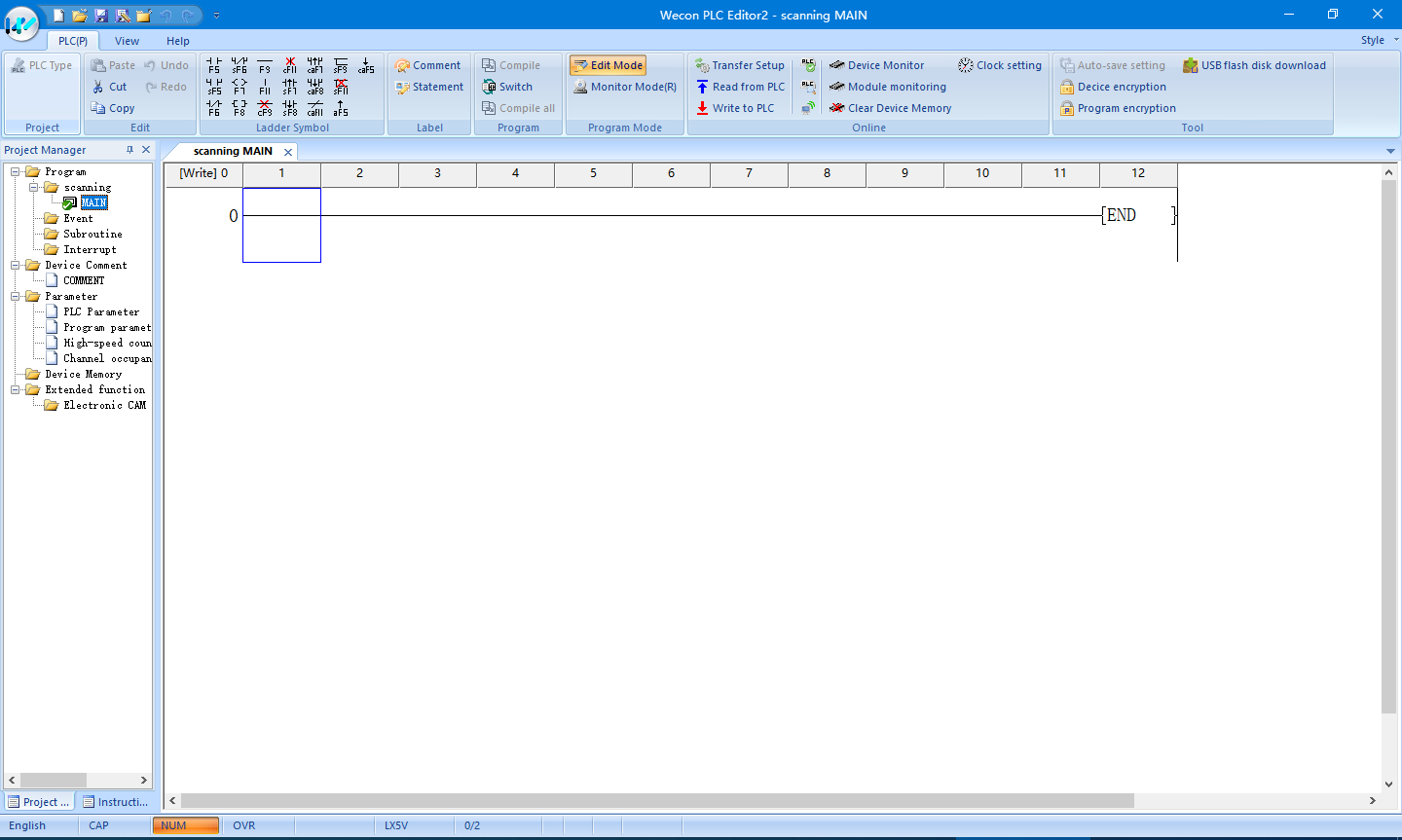Open the Help ribbon tab
Viewport: 1402px width, 840px height.
[x=178, y=41]
